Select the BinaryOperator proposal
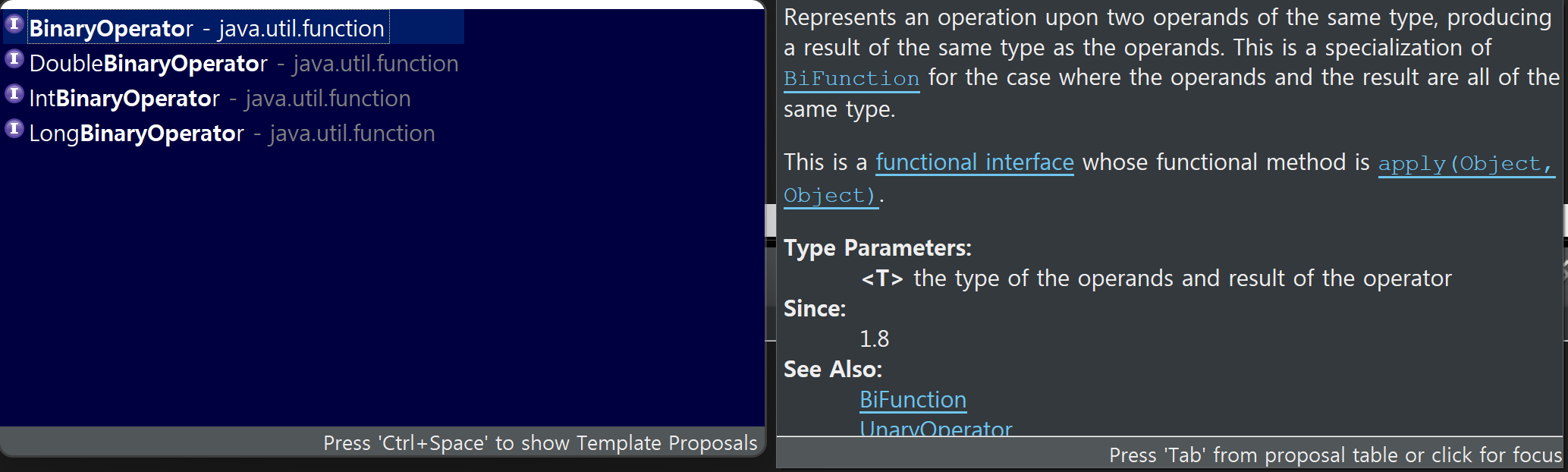This screenshot has width=1568, height=472. click(234, 27)
